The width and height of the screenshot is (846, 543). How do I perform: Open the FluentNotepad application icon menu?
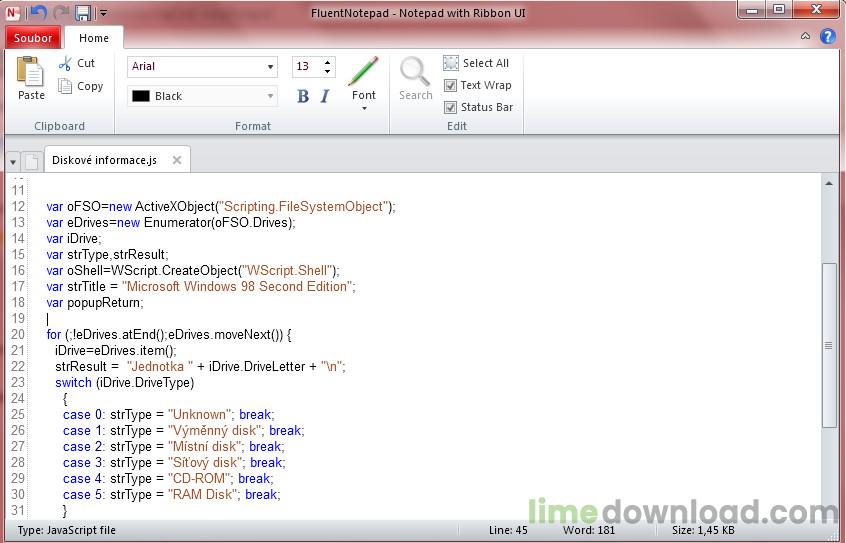tap(12, 12)
